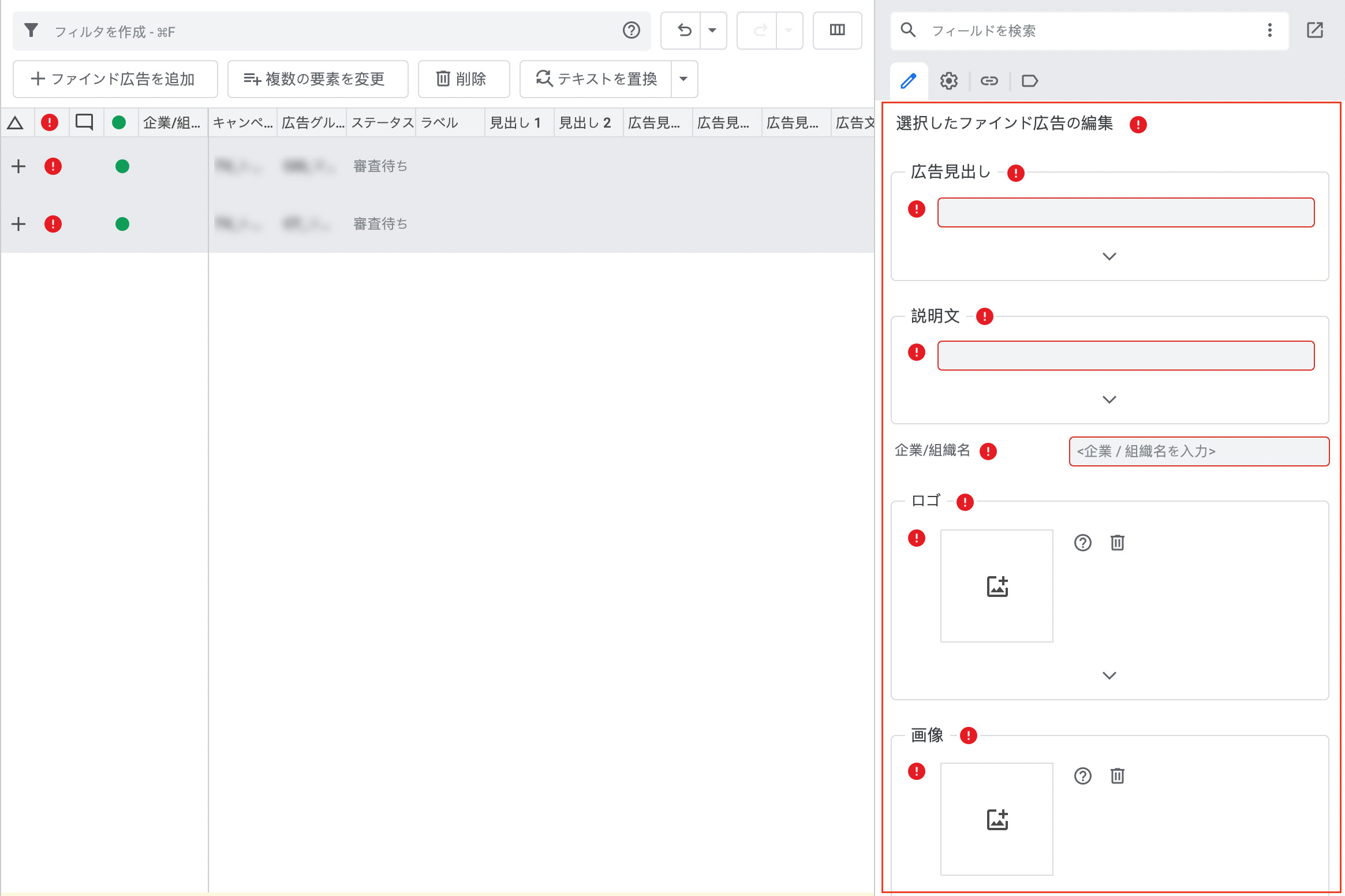Viewport: 1345px width, 896px height.
Task: Click the undo arrow icon
Action: (683, 30)
